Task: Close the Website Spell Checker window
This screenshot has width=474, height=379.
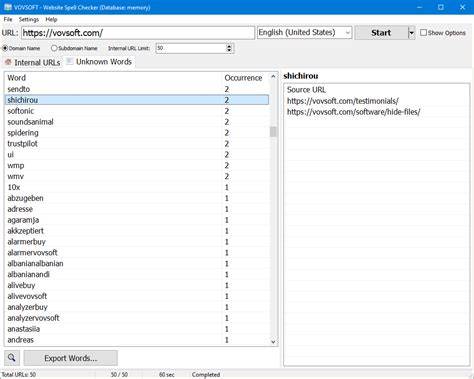Action: pos(462,7)
